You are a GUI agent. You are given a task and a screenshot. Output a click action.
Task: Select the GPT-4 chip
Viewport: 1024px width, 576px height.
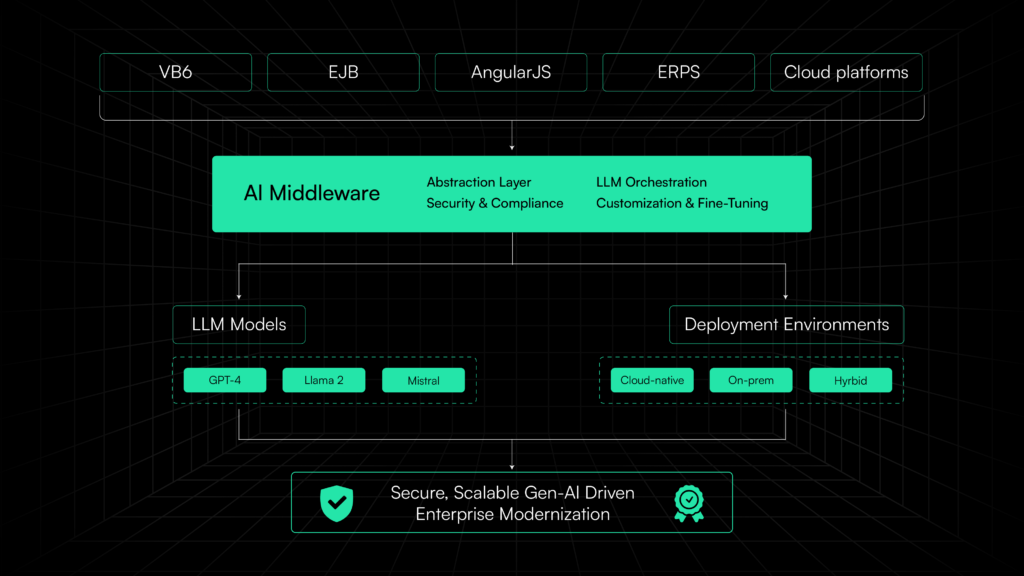click(225, 381)
